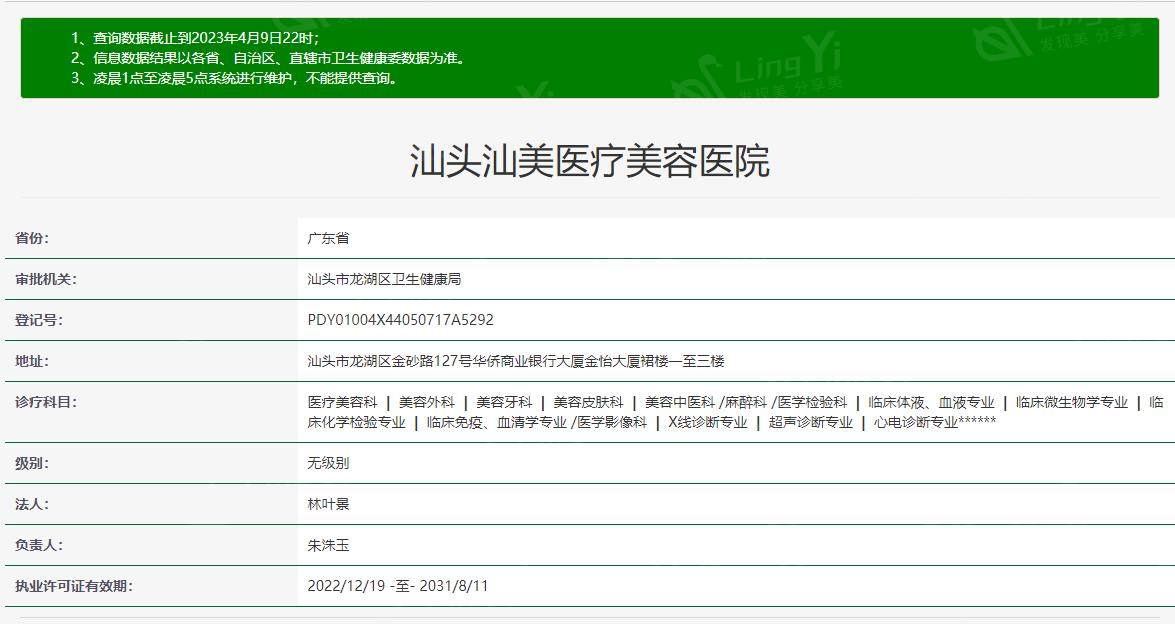Image resolution: width=1175 pixels, height=624 pixels.
Task: Click the responsible person name 朱洙玉
Action: pyautogui.click(x=328, y=545)
